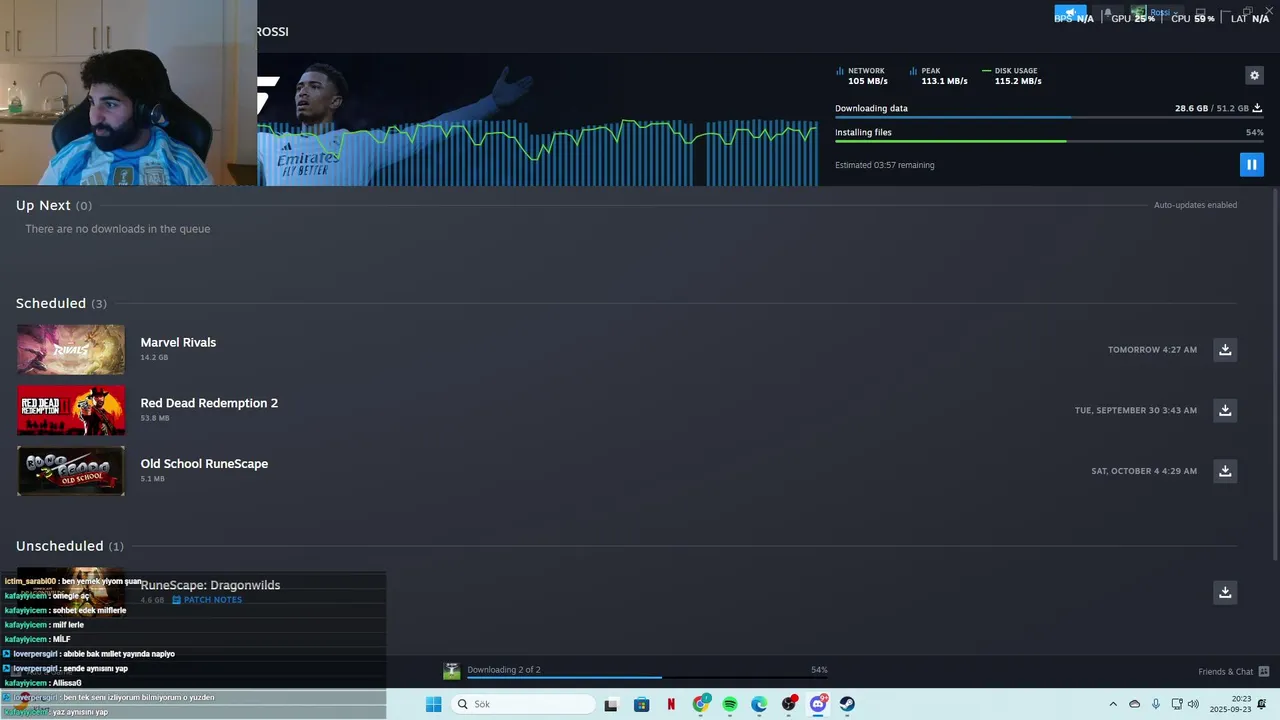The width and height of the screenshot is (1280, 720).
Task: Download Red Dead Redemption 2 update now
Action: (x=1225, y=410)
